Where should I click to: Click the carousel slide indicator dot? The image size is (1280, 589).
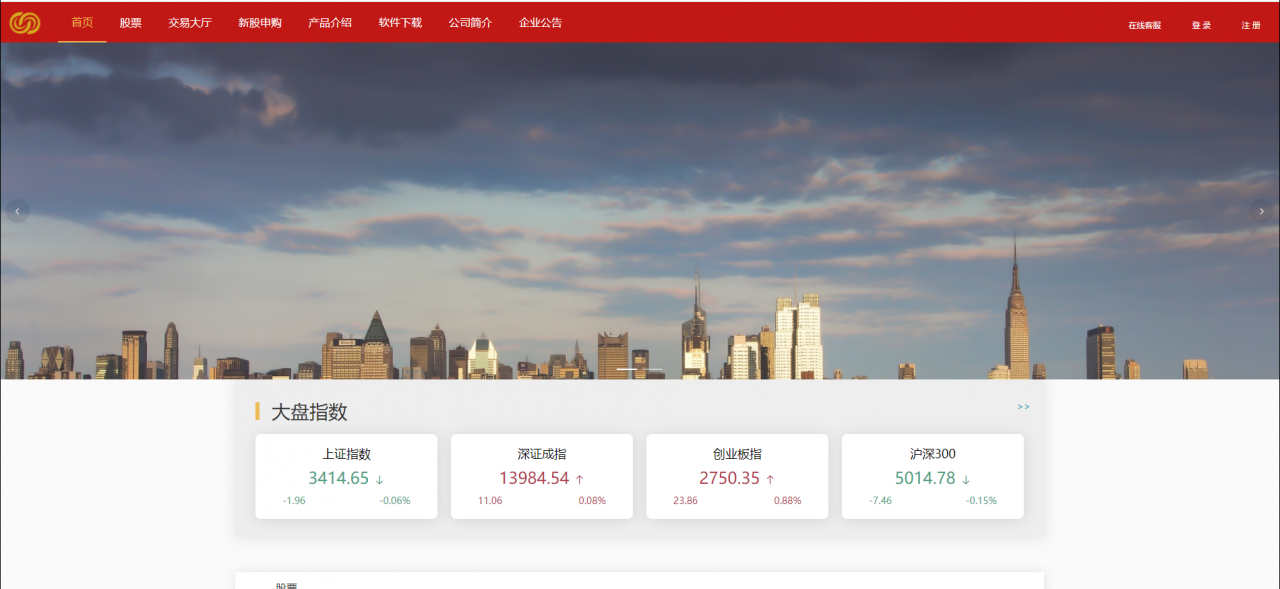(x=628, y=368)
